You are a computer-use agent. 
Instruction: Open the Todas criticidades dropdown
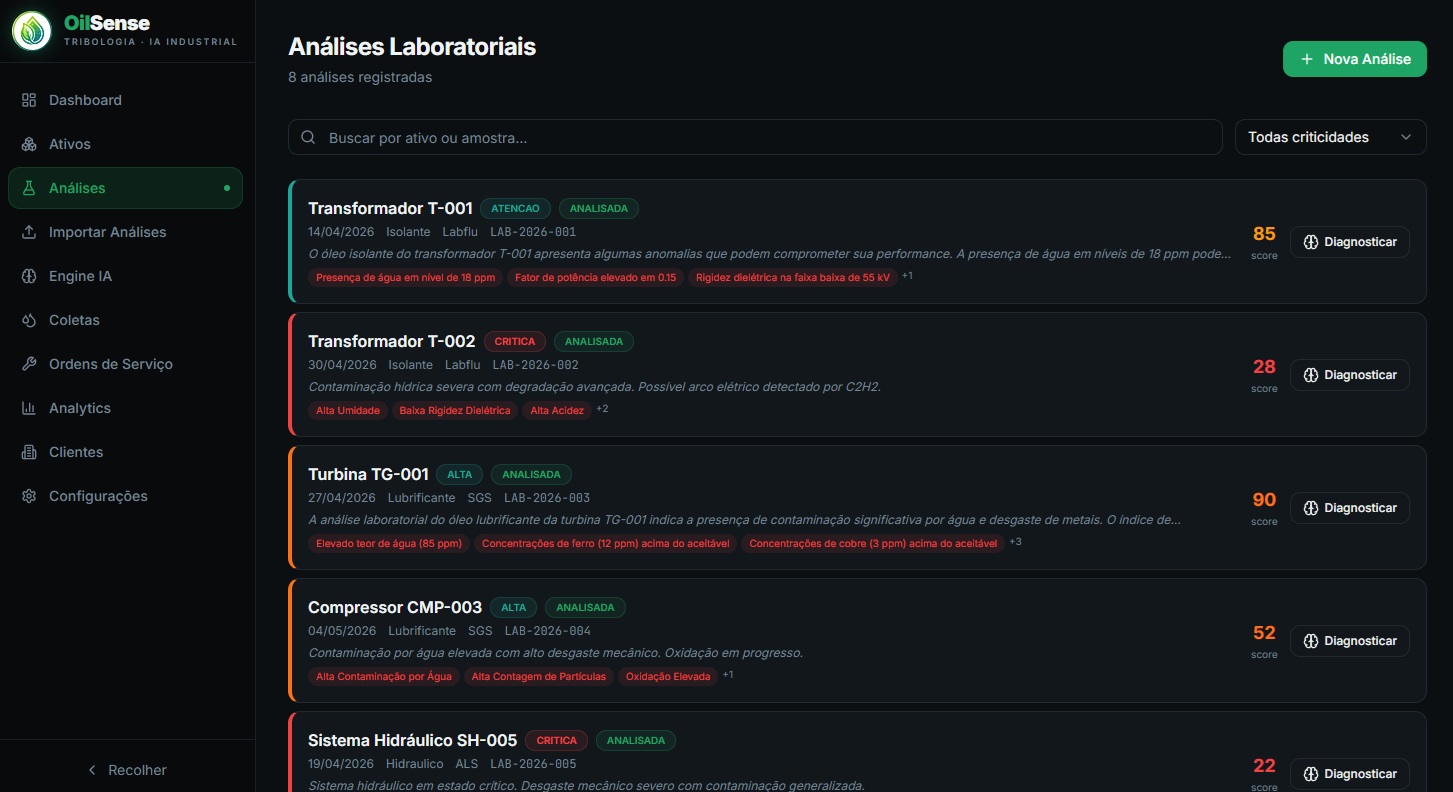[1331, 137]
